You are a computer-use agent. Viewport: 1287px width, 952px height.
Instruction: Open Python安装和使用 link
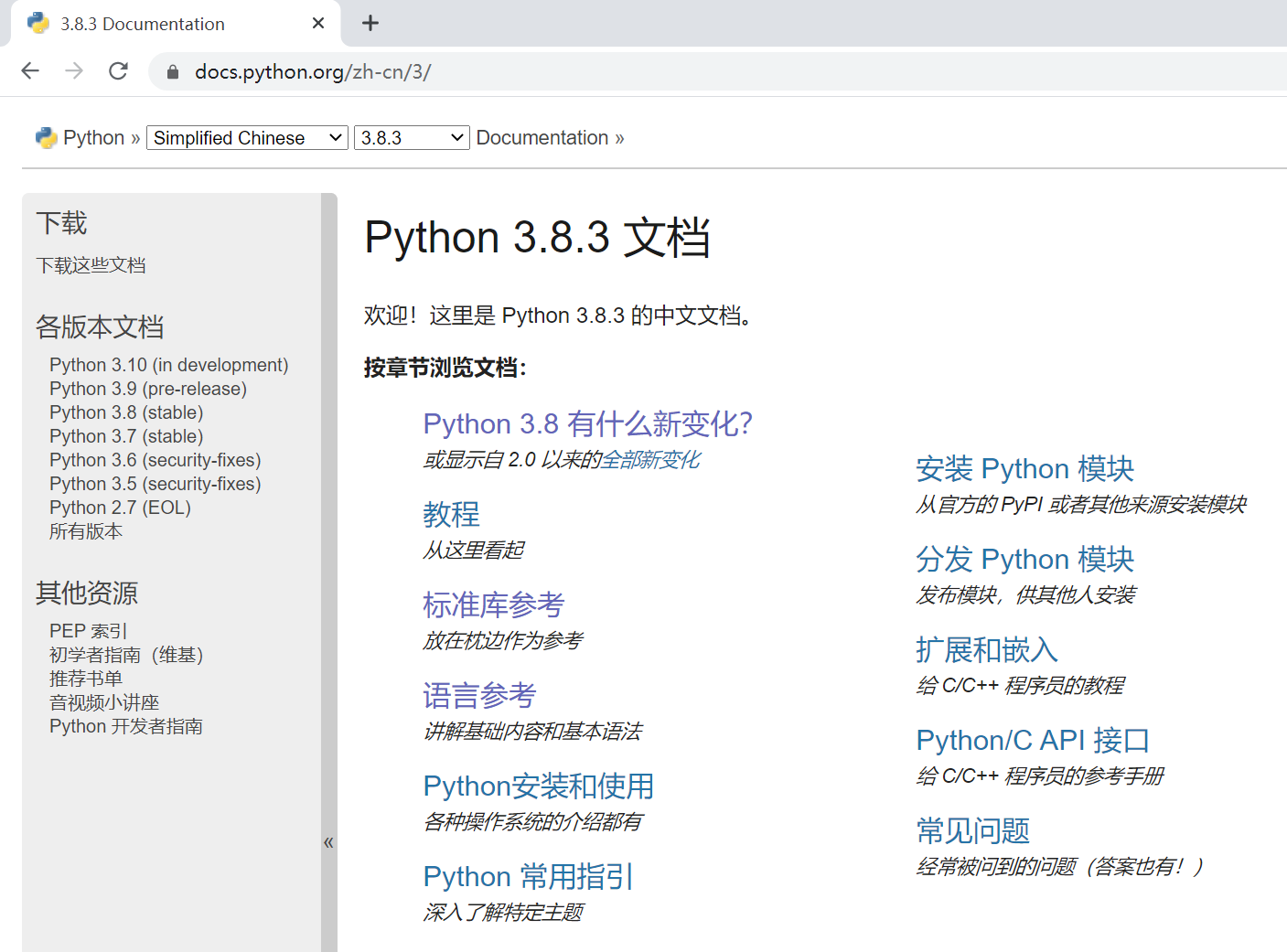click(x=539, y=786)
